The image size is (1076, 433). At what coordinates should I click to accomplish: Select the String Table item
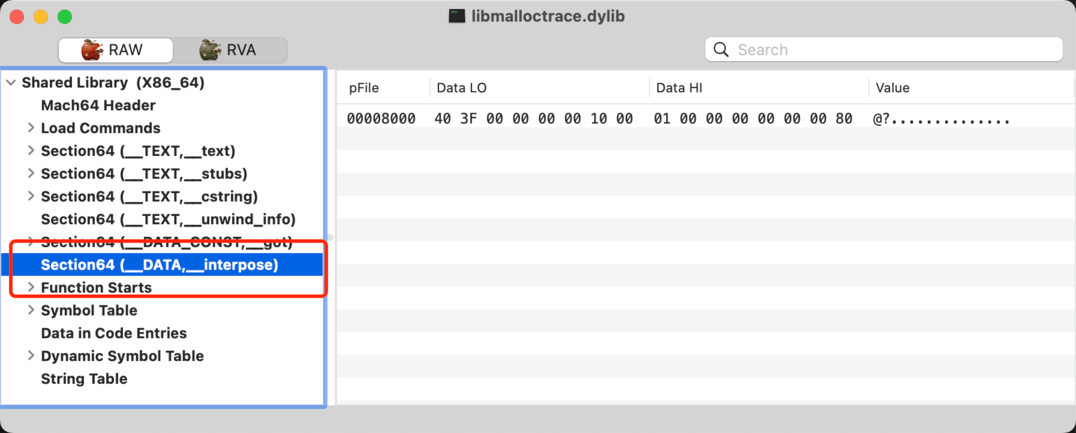click(x=84, y=379)
